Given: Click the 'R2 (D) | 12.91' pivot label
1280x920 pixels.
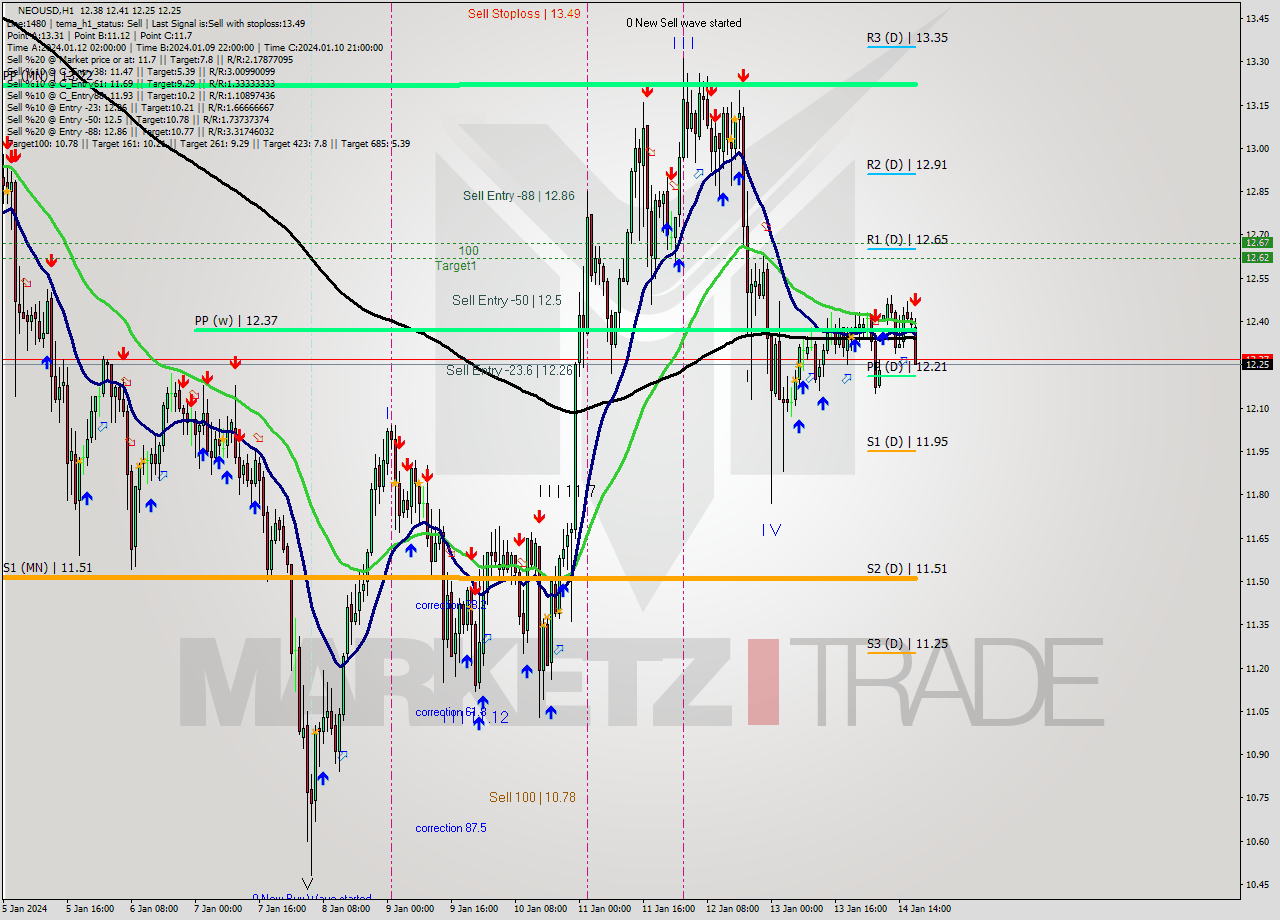Looking at the screenshot, I should point(907,165).
